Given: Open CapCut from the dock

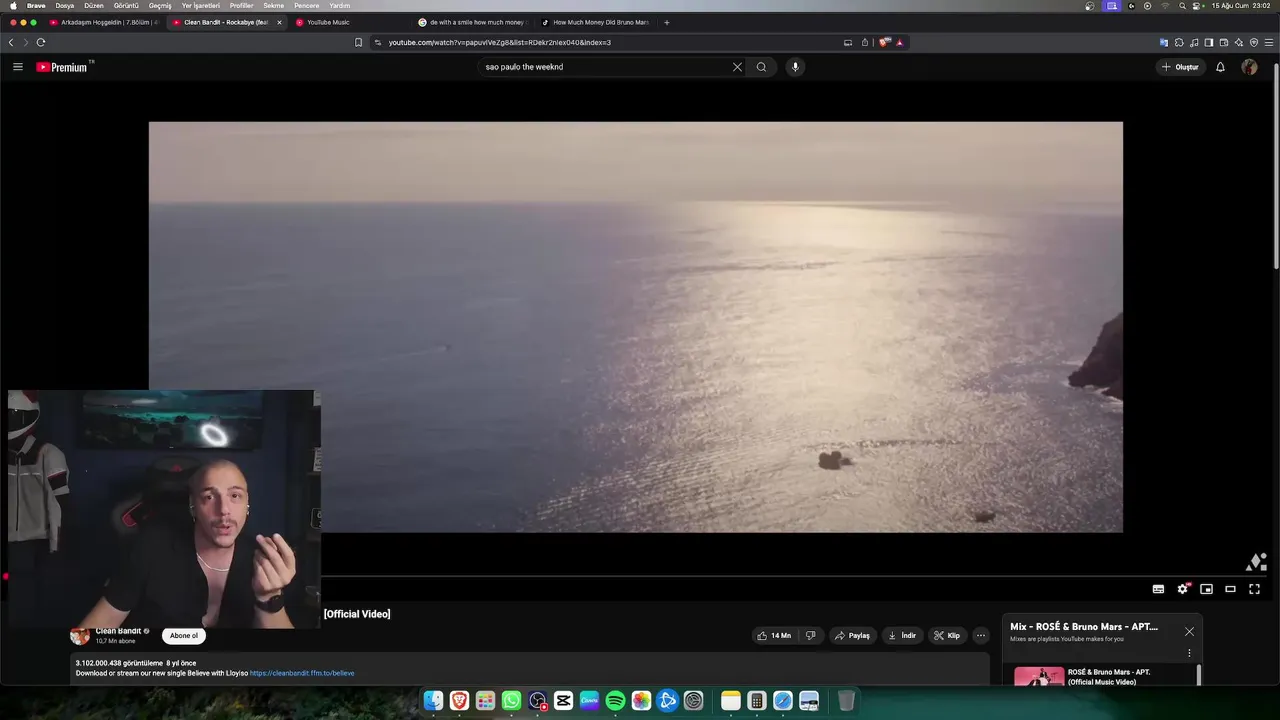Looking at the screenshot, I should [563, 701].
